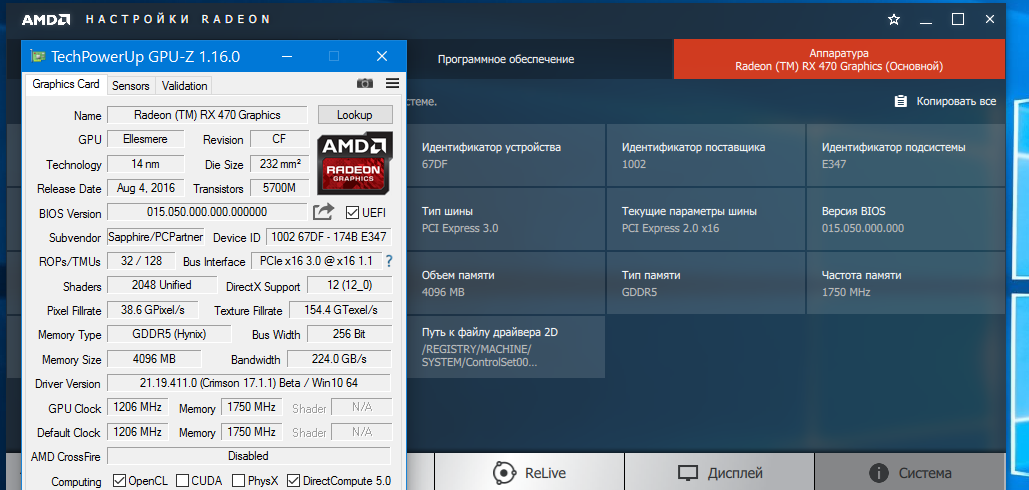Click the Тип памяти GDDR5 card

point(705,283)
